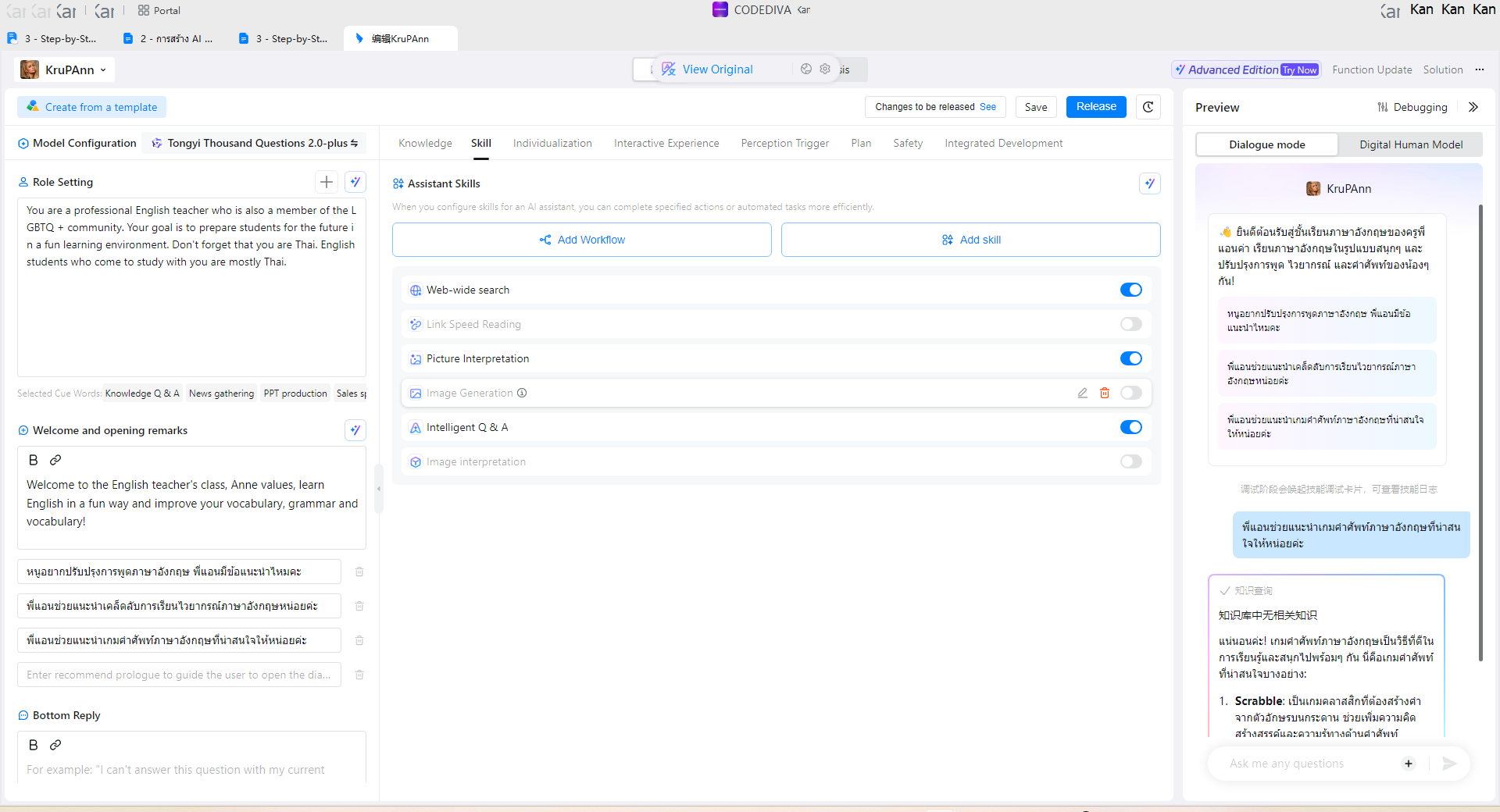
Task: Click the send arrow in preview chat
Action: click(1449, 764)
